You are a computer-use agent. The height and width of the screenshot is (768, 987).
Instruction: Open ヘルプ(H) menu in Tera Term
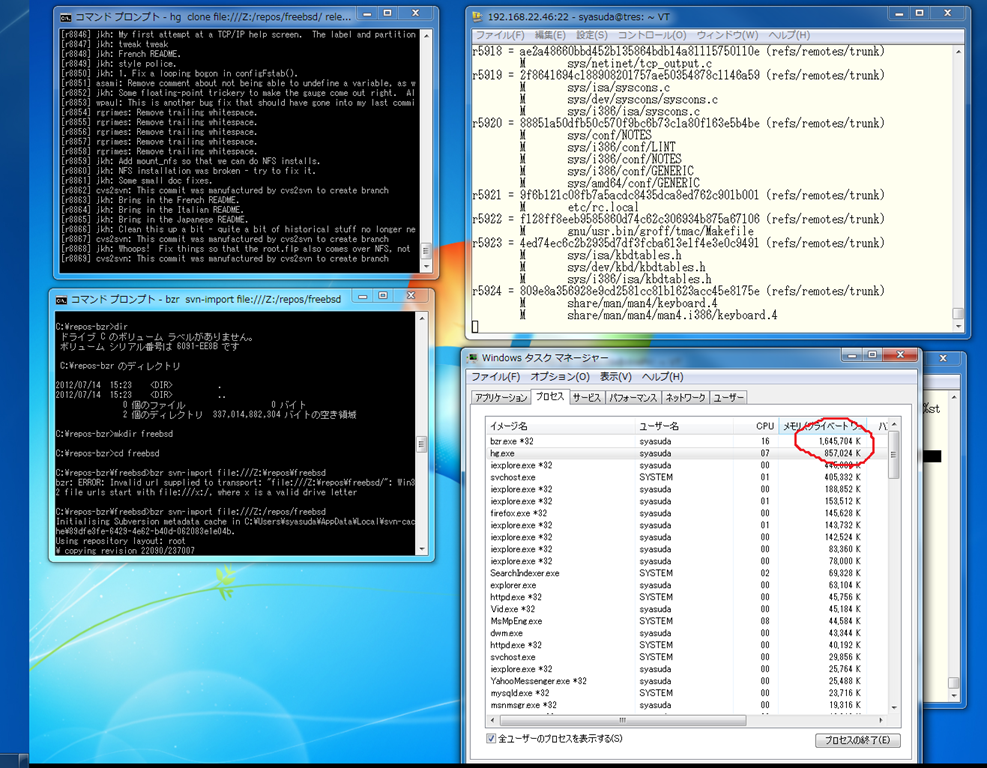[x=789, y=35]
